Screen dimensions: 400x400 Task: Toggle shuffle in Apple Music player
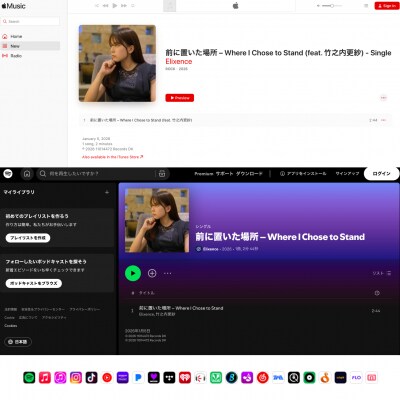(x=97, y=6)
